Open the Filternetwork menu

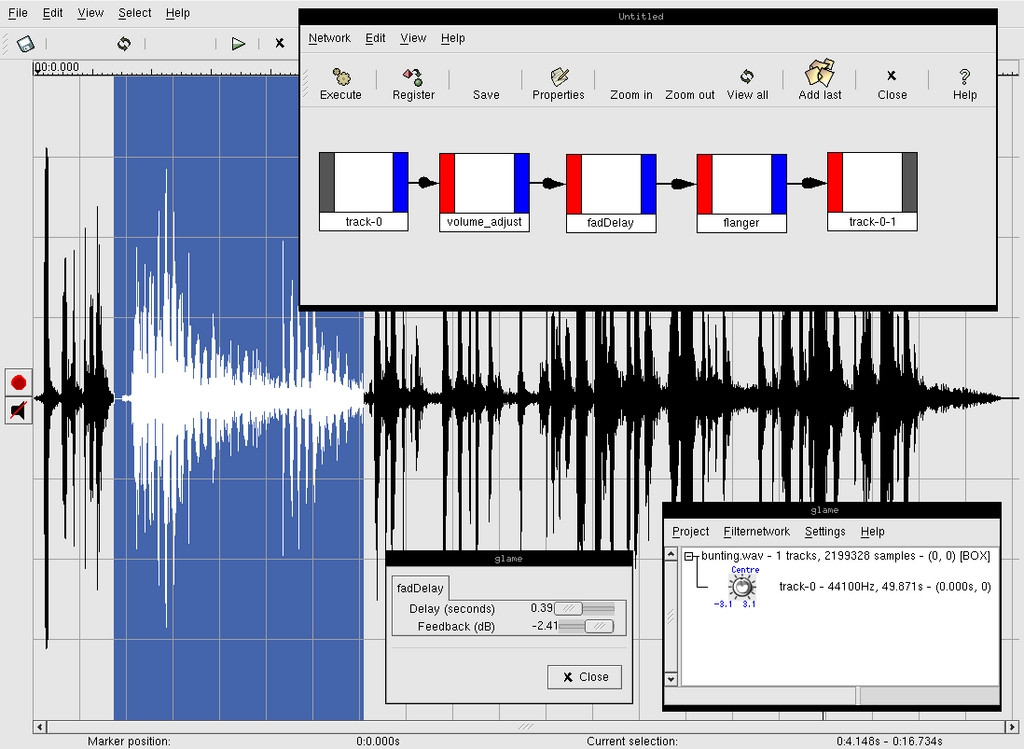click(x=756, y=532)
